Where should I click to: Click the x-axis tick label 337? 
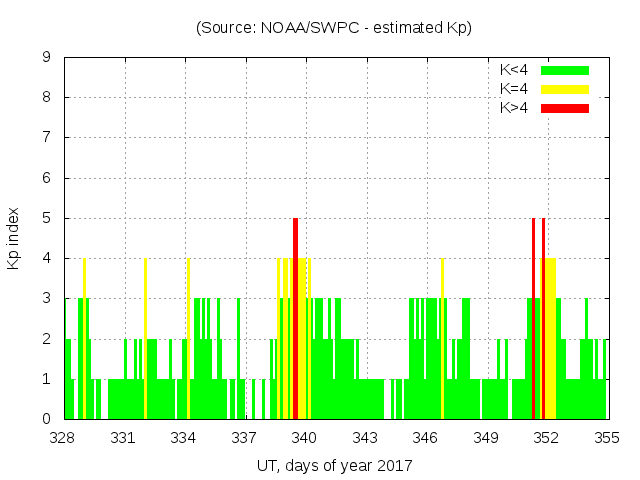tap(244, 438)
